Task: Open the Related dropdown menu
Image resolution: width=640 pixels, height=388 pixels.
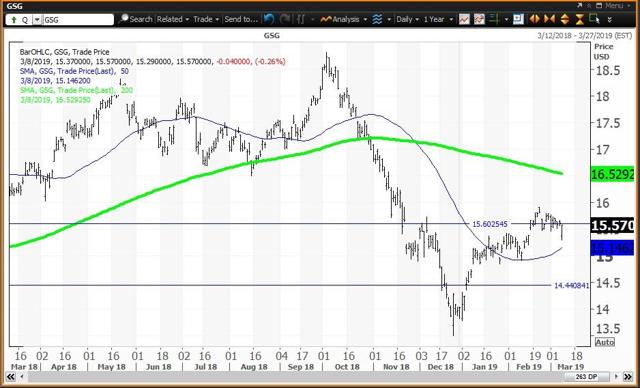Action: click(x=173, y=19)
